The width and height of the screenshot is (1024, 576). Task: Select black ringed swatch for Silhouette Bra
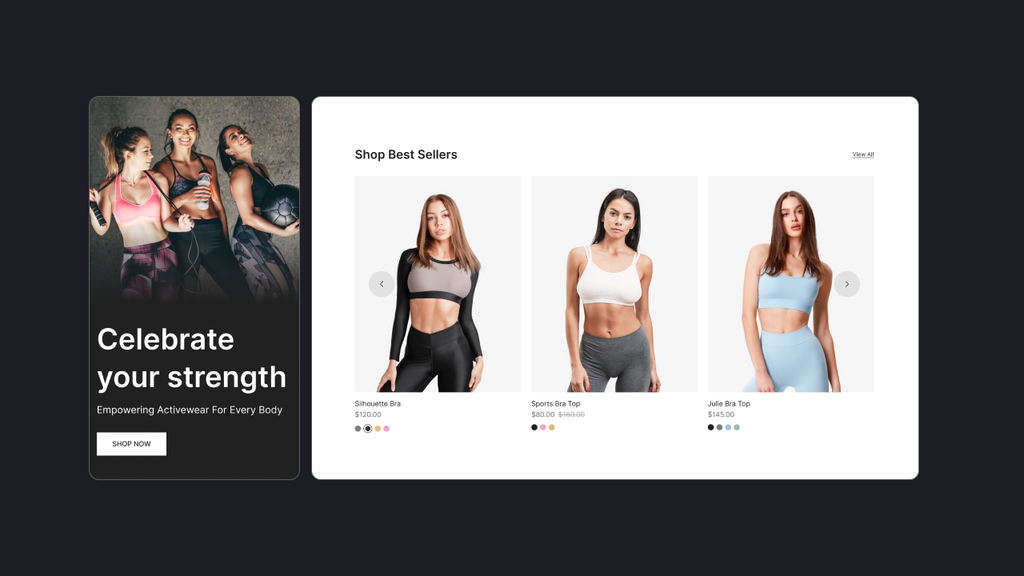tap(368, 429)
